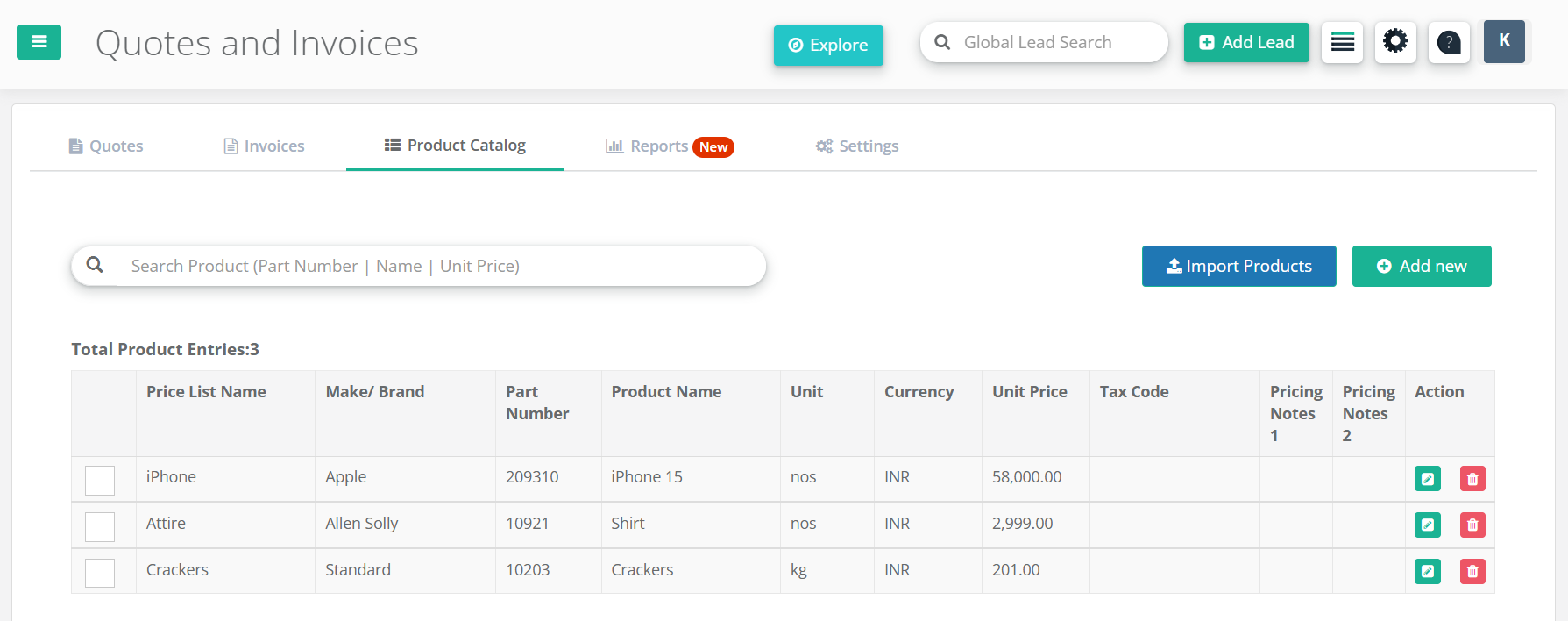Delete the Allen Solly Shirt row
The image size is (1568, 621).
click(x=1472, y=525)
